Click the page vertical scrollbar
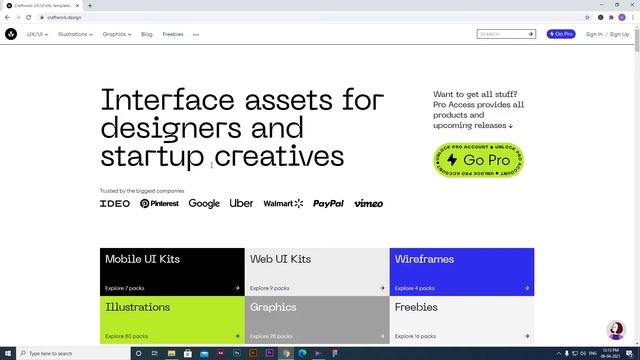This screenshot has height=360, width=640. 637,41
